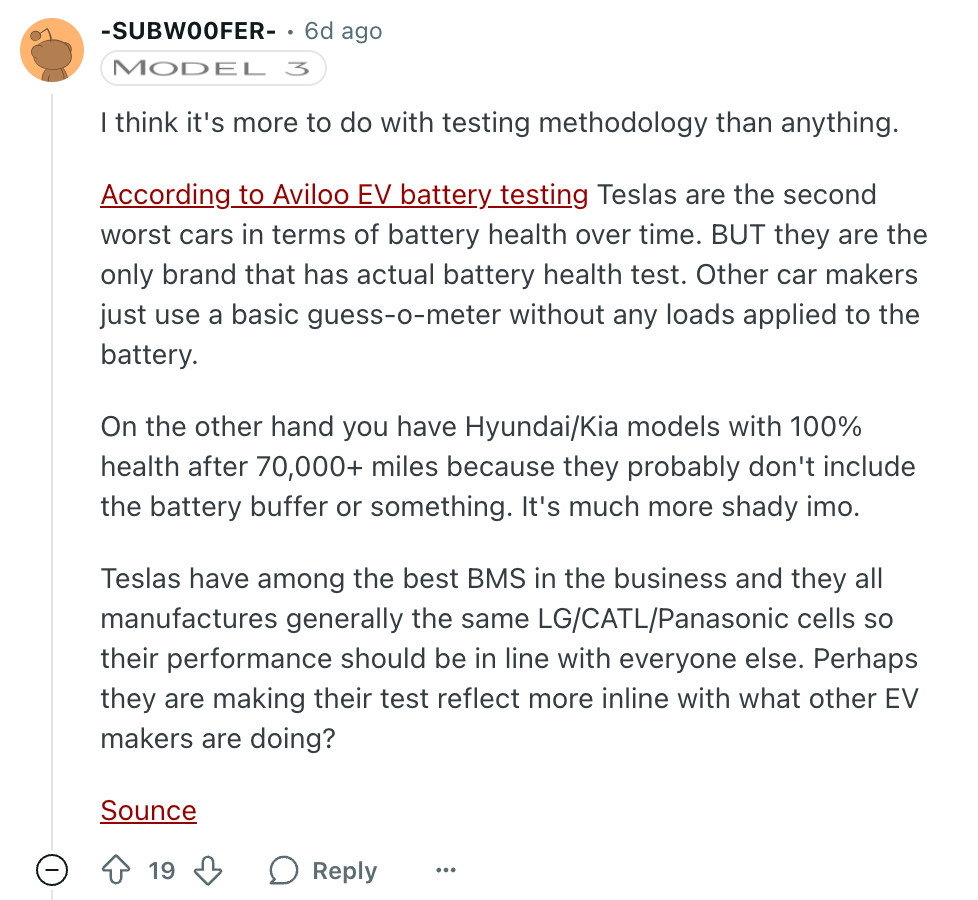
Task: Collapse the thread using the vertical line
Action: (x=52, y=450)
